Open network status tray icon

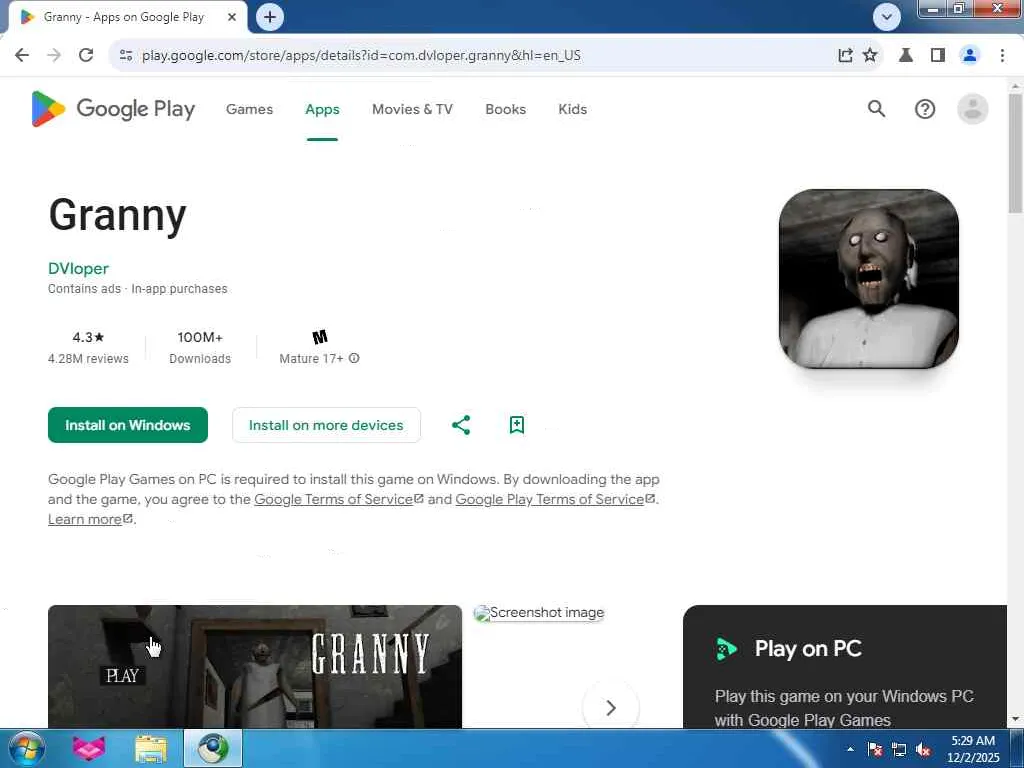coord(899,749)
